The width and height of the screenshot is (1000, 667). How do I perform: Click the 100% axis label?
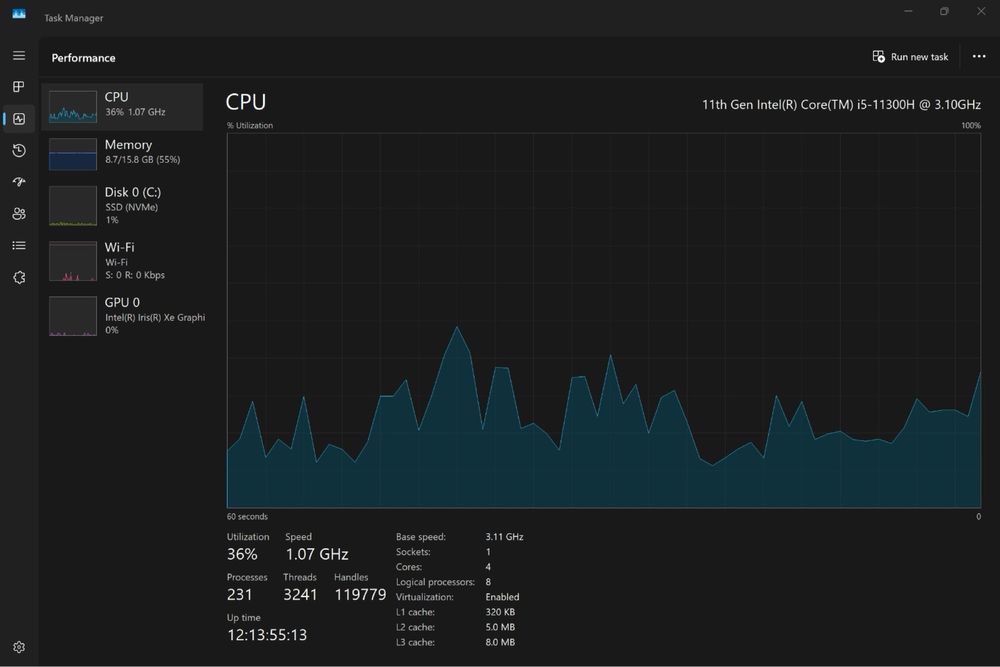(x=971, y=126)
